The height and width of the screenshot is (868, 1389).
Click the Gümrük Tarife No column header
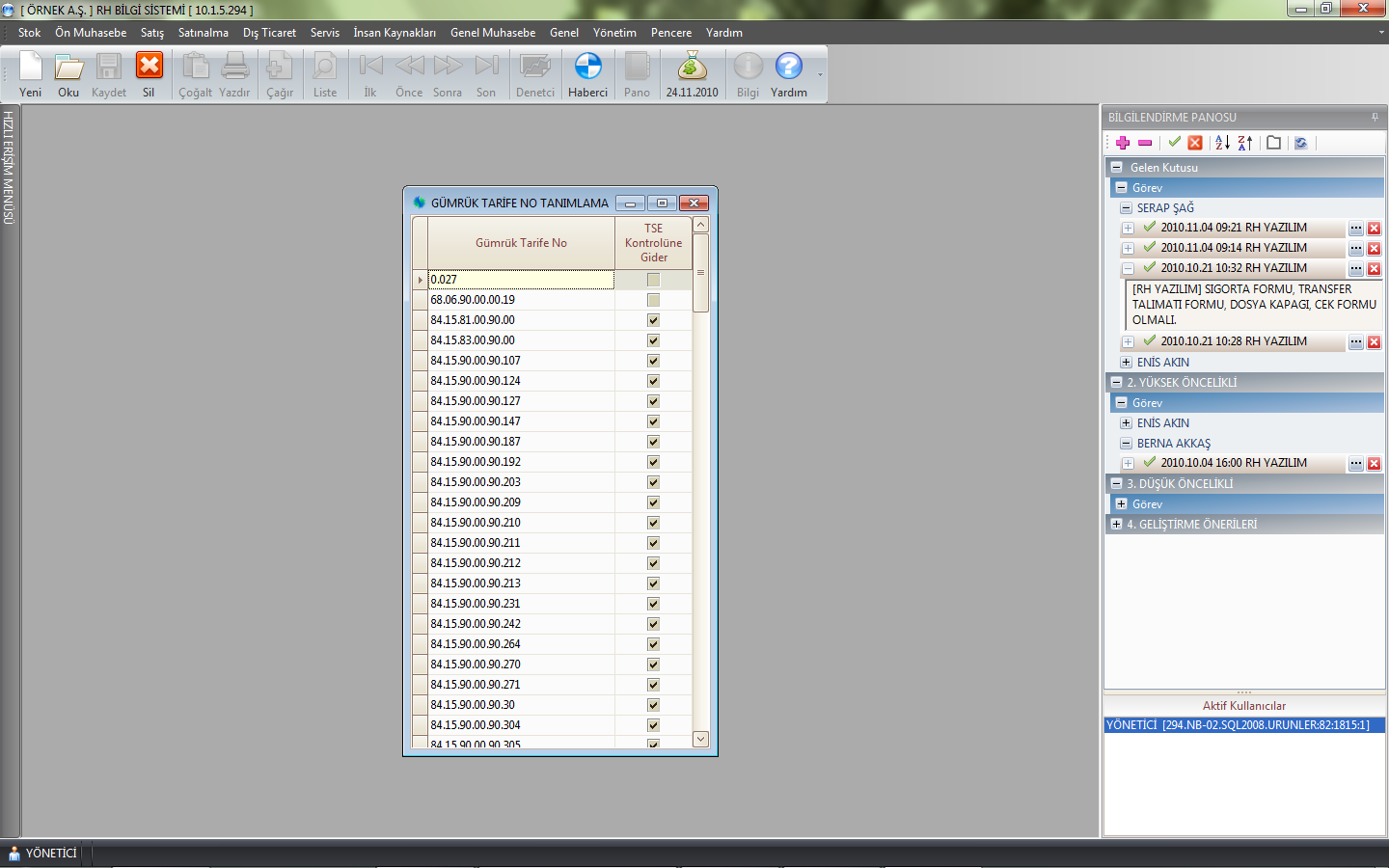pyautogui.click(x=521, y=243)
